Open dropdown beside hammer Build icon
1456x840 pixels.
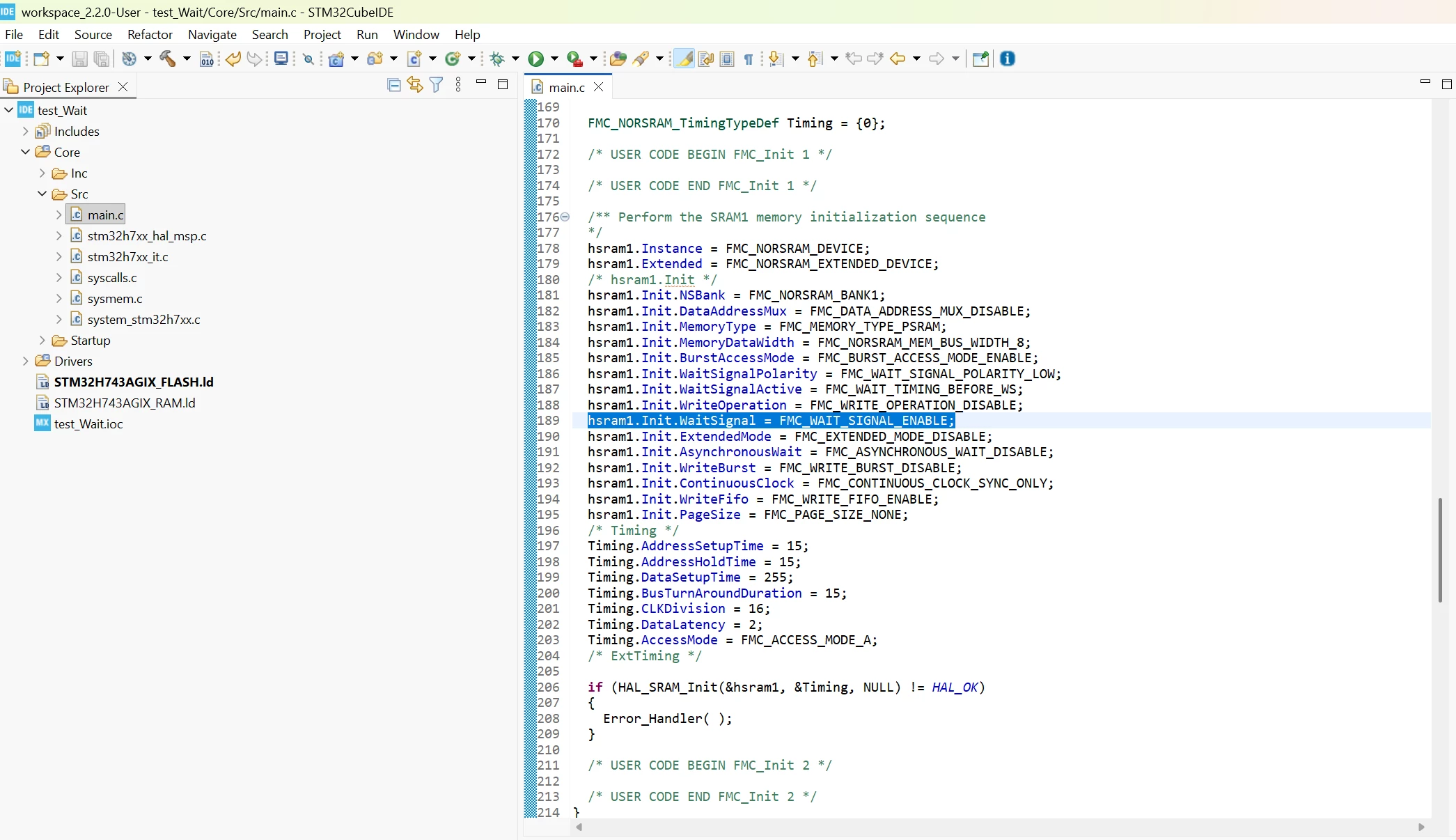(187, 59)
